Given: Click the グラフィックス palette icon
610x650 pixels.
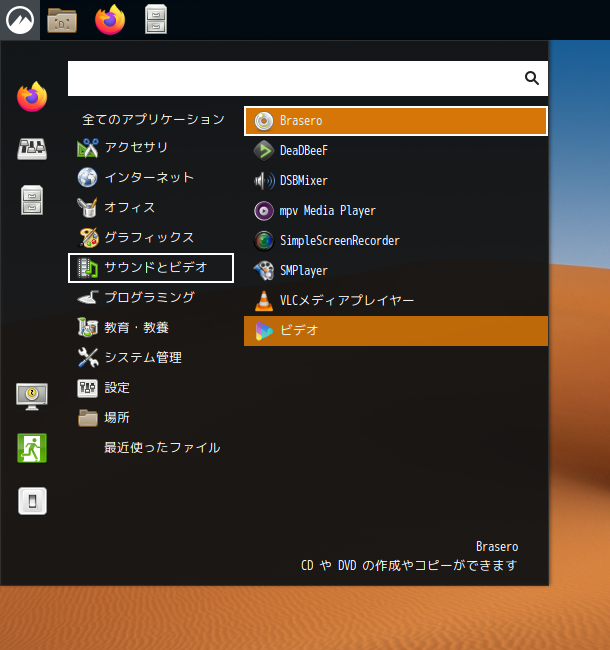Looking at the screenshot, I should [x=88, y=238].
